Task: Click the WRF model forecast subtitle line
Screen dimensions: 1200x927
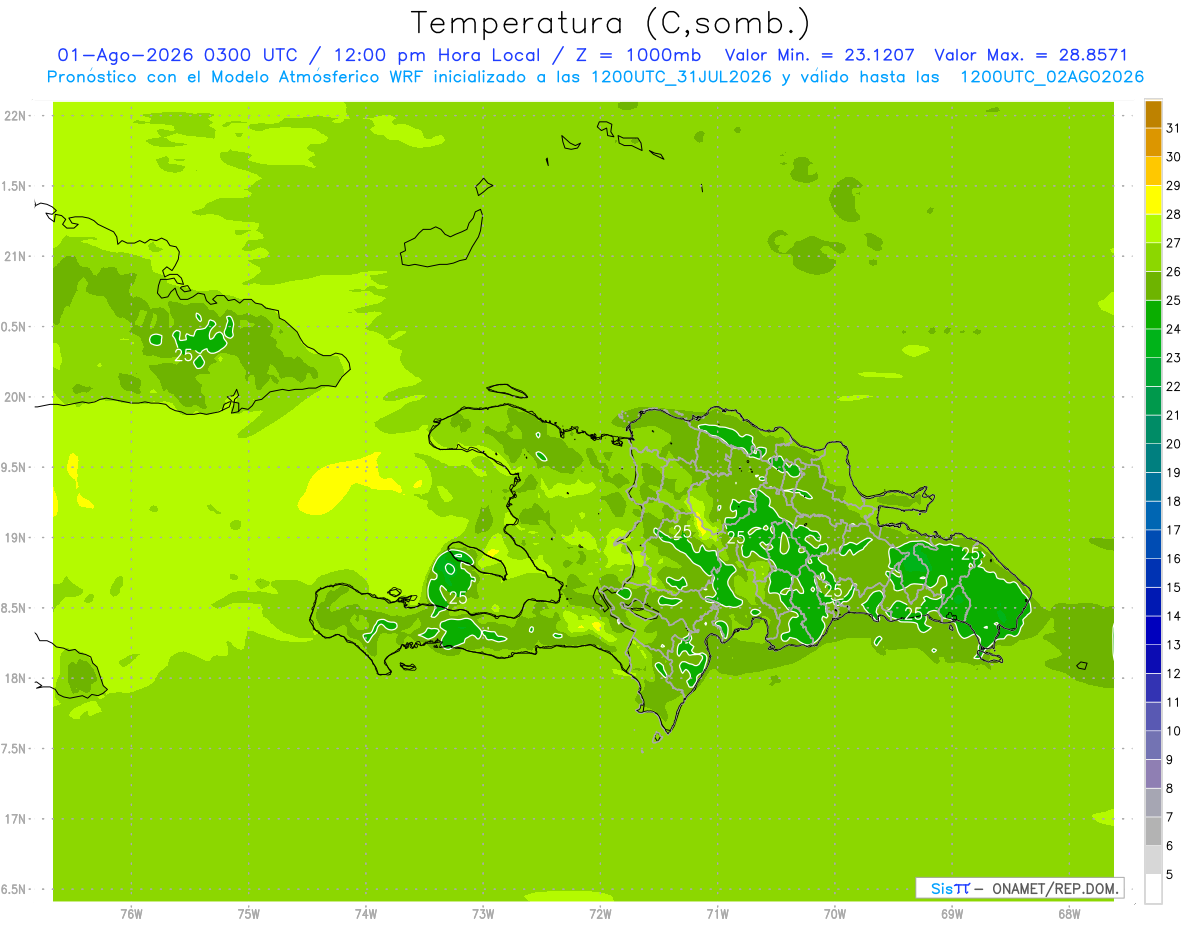Action: coord(595,77)
